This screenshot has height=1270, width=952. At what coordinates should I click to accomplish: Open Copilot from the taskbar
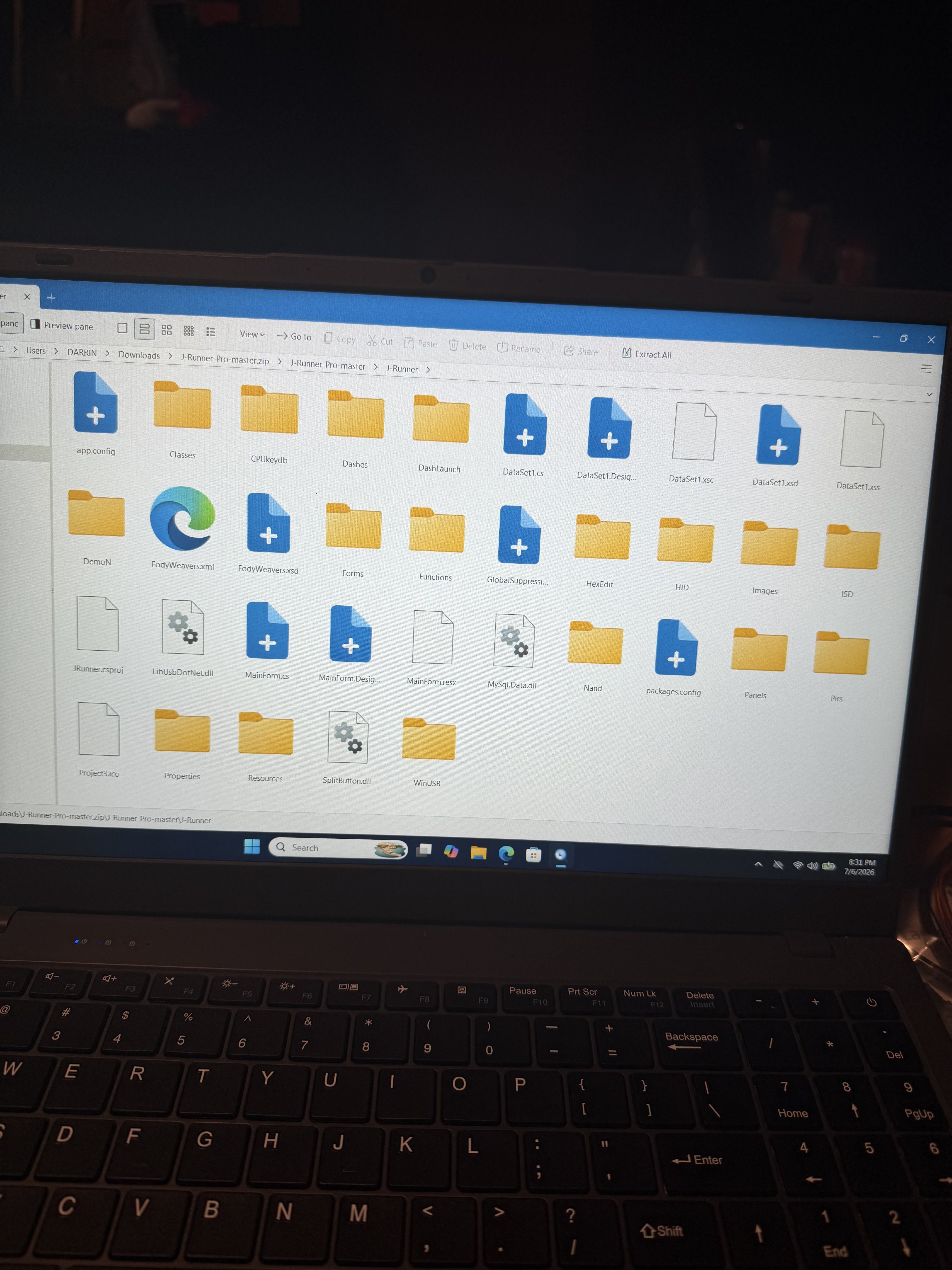pos(452,852)
